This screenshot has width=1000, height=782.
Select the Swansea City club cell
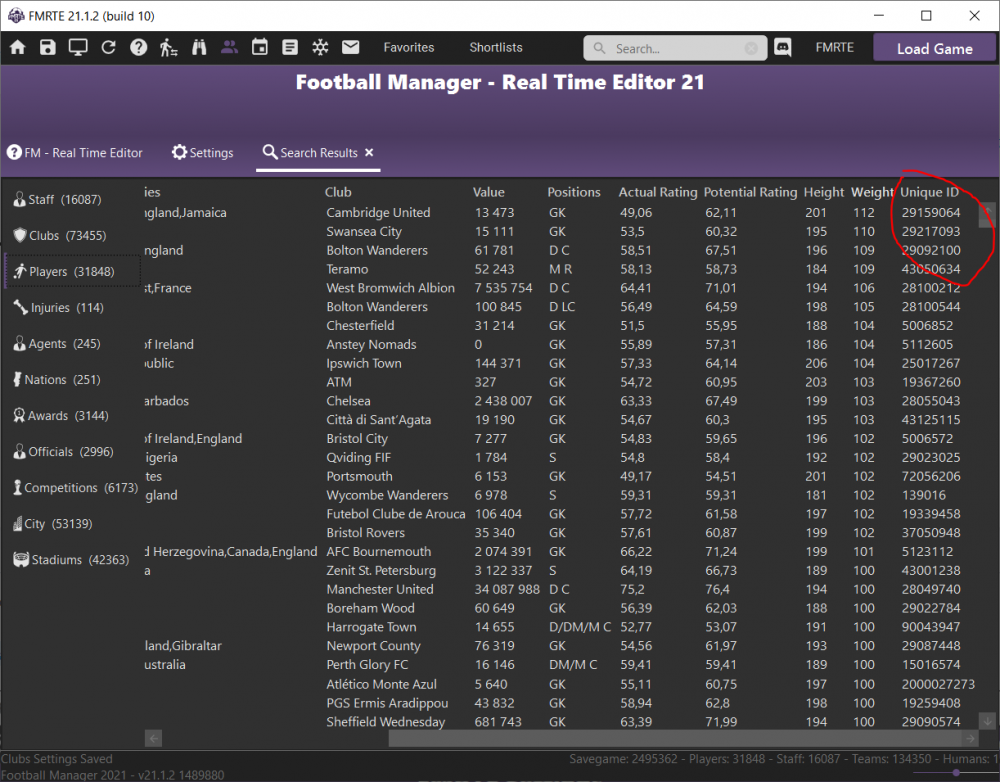[364, 232]
